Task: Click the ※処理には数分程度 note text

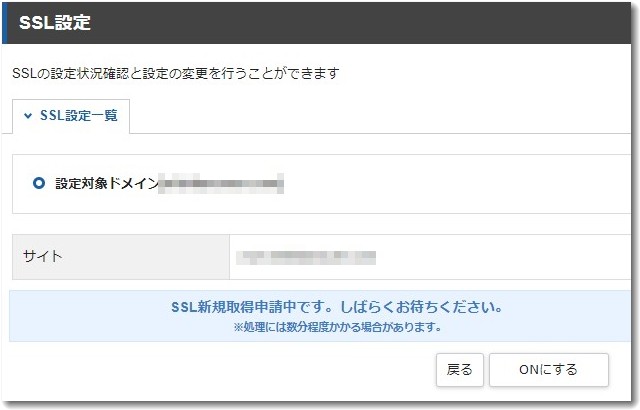Action: pyautogui.click(x=337, y=326)
